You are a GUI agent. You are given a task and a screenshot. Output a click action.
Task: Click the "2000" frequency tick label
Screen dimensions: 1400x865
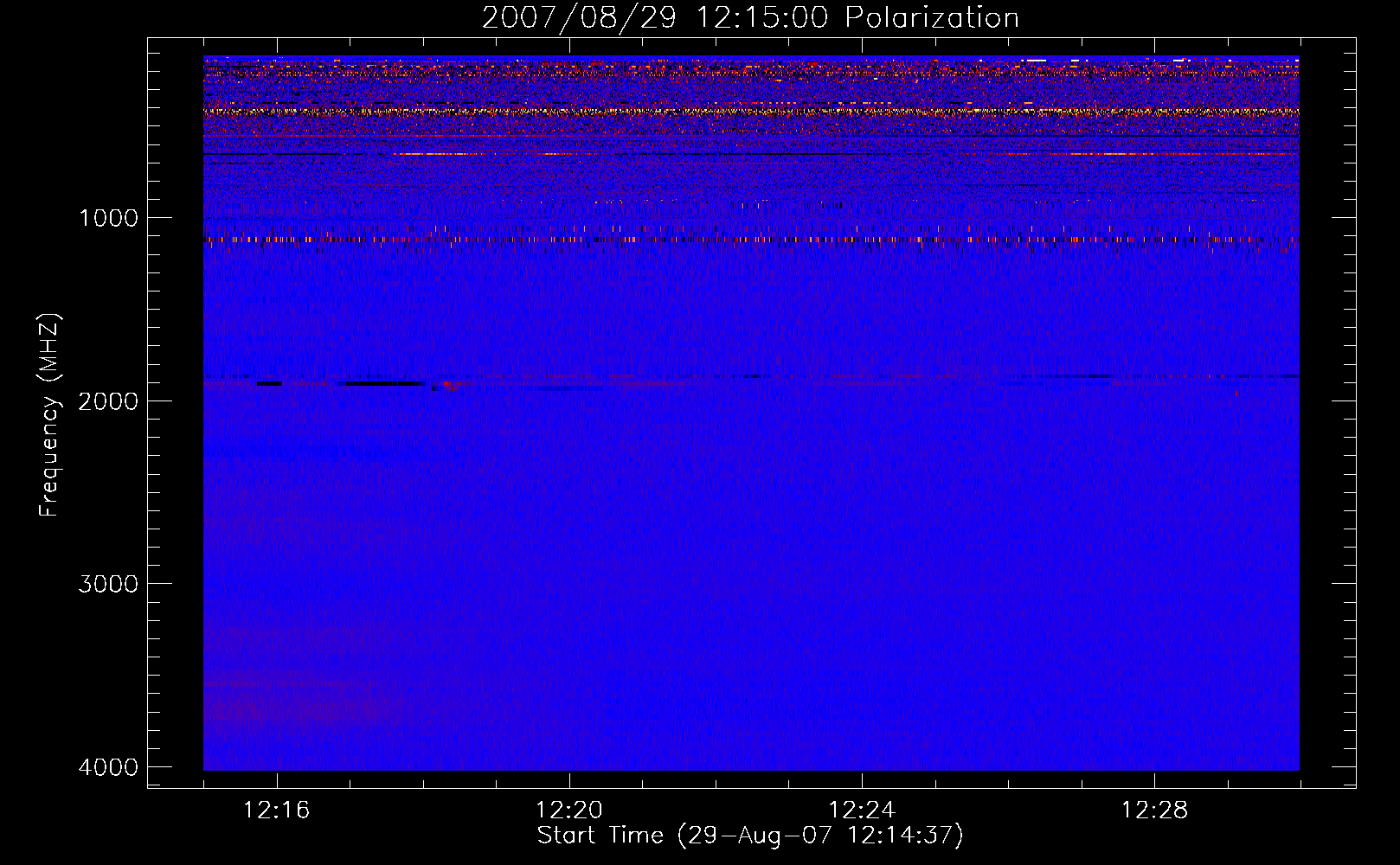coord(108,400)
